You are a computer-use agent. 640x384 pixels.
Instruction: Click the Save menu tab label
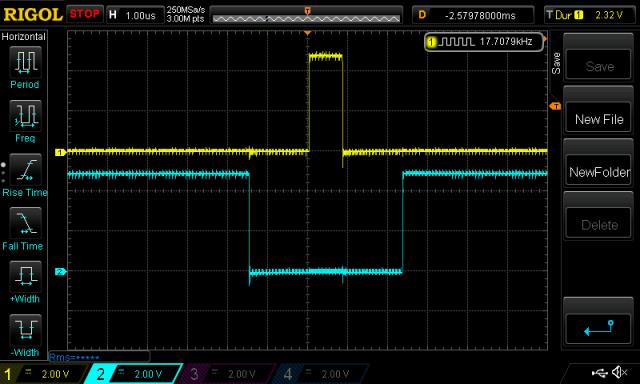pos(556,63)
